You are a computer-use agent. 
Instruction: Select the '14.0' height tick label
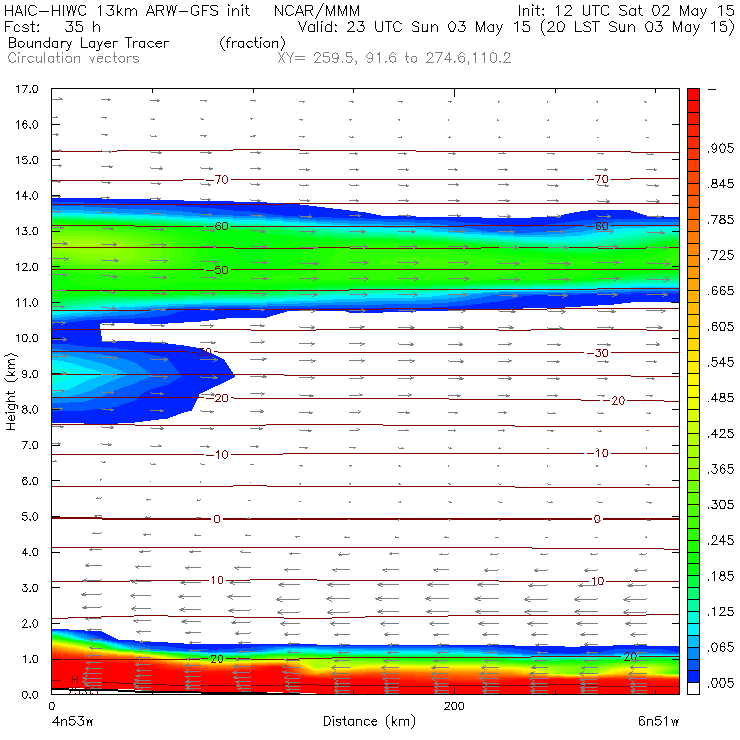click(27, 196)
